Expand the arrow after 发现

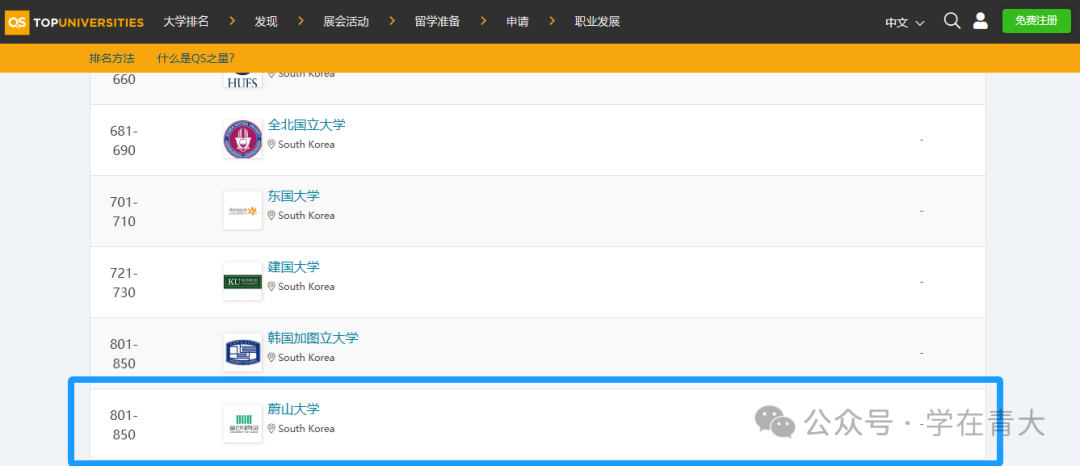[300, 21]
